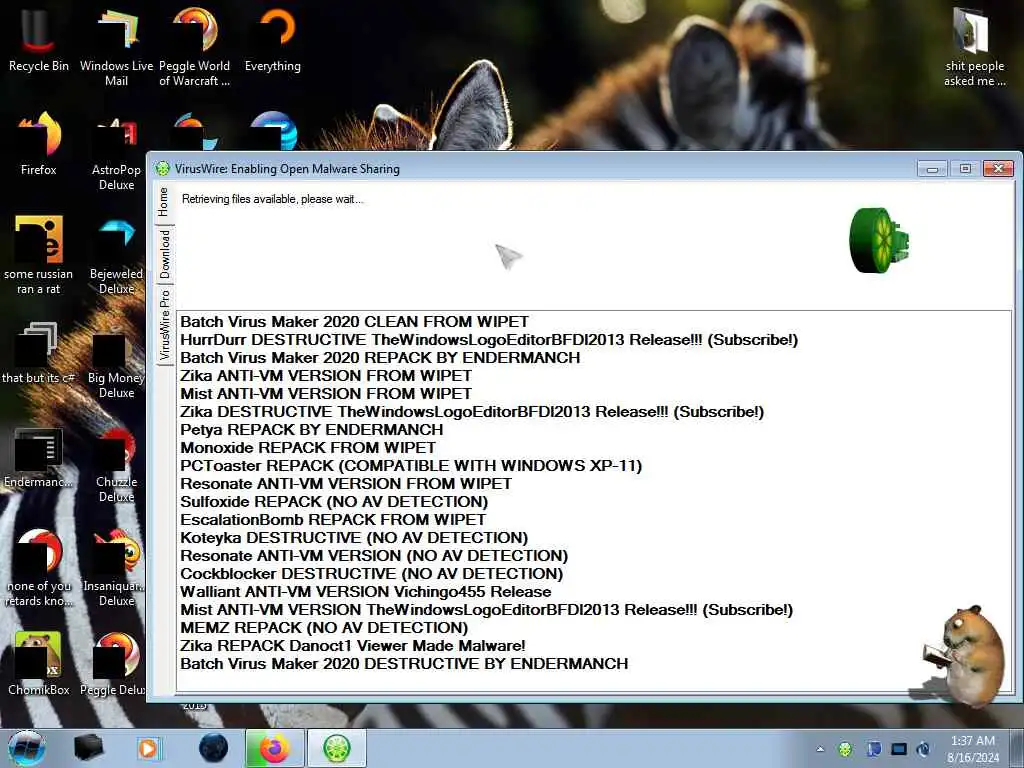This screenshot has height=768, width=1024.
Task: Select the Insaniquarium Deluxe desktop icon
Action: 116,568
